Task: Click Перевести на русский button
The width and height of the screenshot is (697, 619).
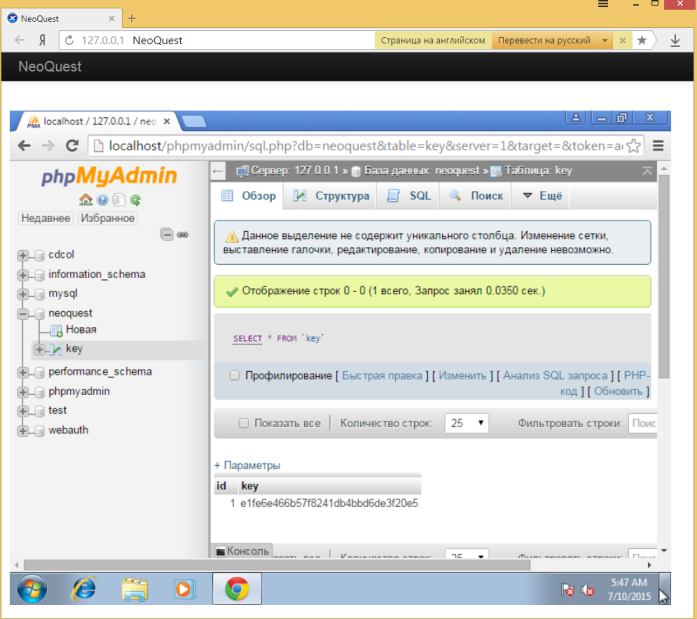Action: tap(544, 40)
